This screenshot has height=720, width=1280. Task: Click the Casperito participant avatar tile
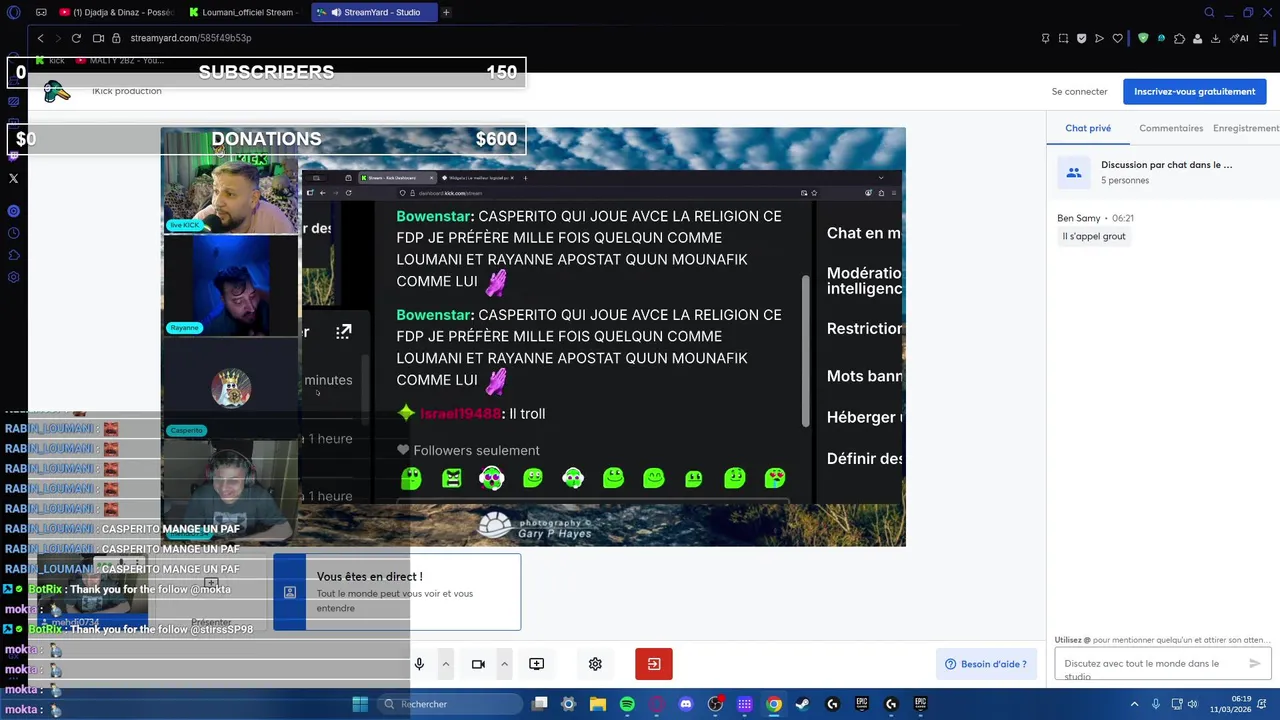[230, 388]
